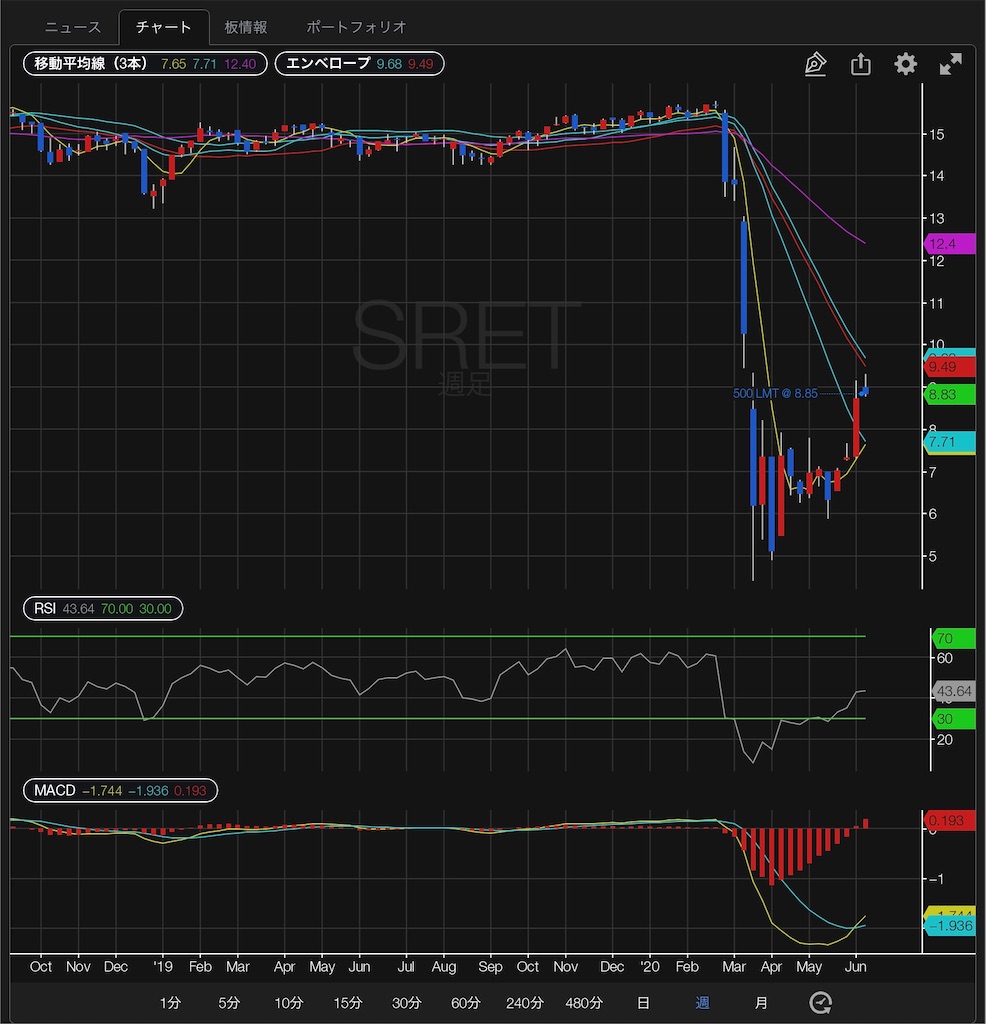Expand chart to fullscreen
Viewport: 986px width, 1024px height.
(x=950, y=64)
